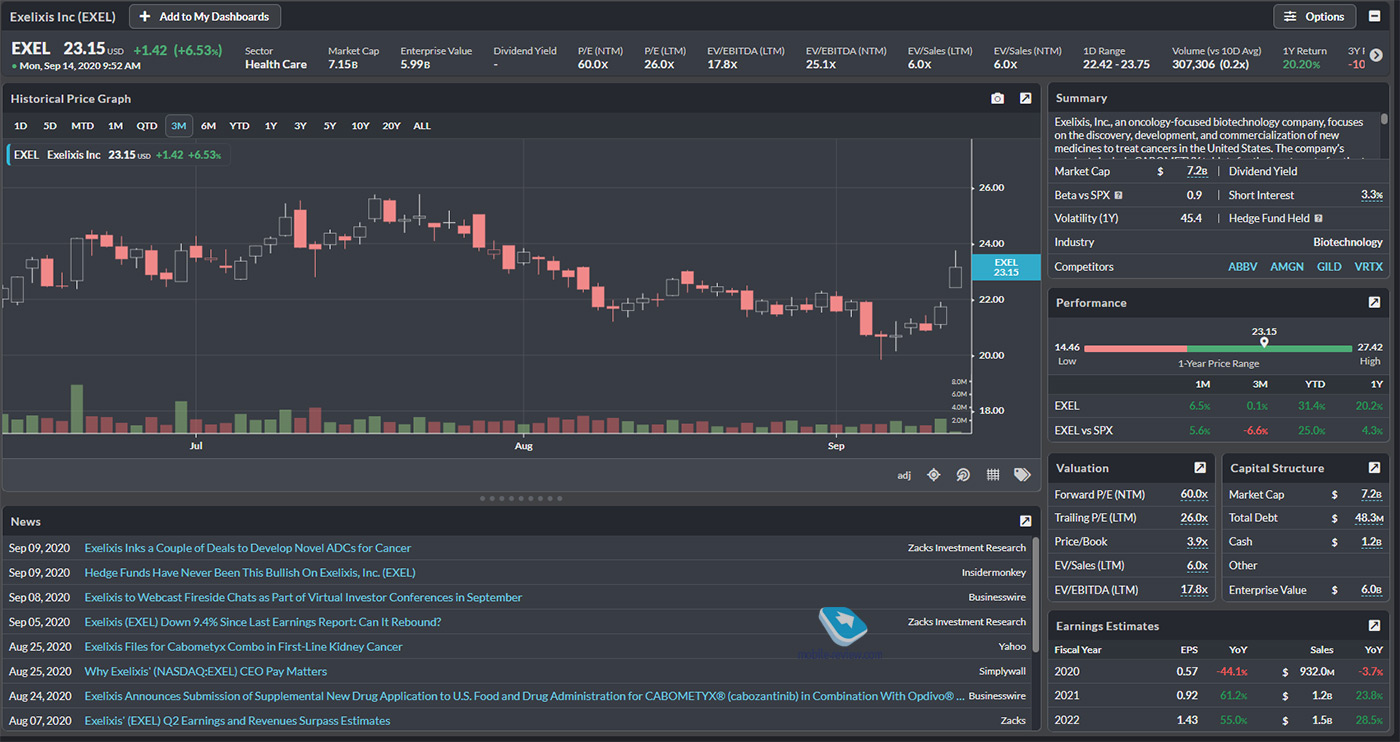Open 'Exelixis Files for Cabometyx Combo' article
This screenshot has width=1400, height=742.
(243, 647)
